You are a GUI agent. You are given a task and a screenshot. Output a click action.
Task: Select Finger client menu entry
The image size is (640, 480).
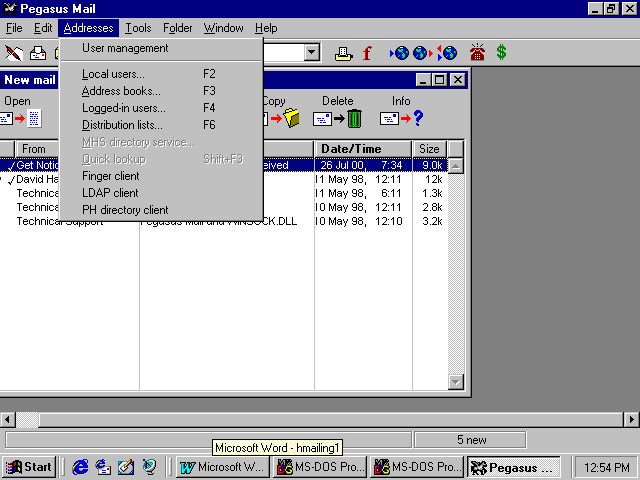click(161, 176)
